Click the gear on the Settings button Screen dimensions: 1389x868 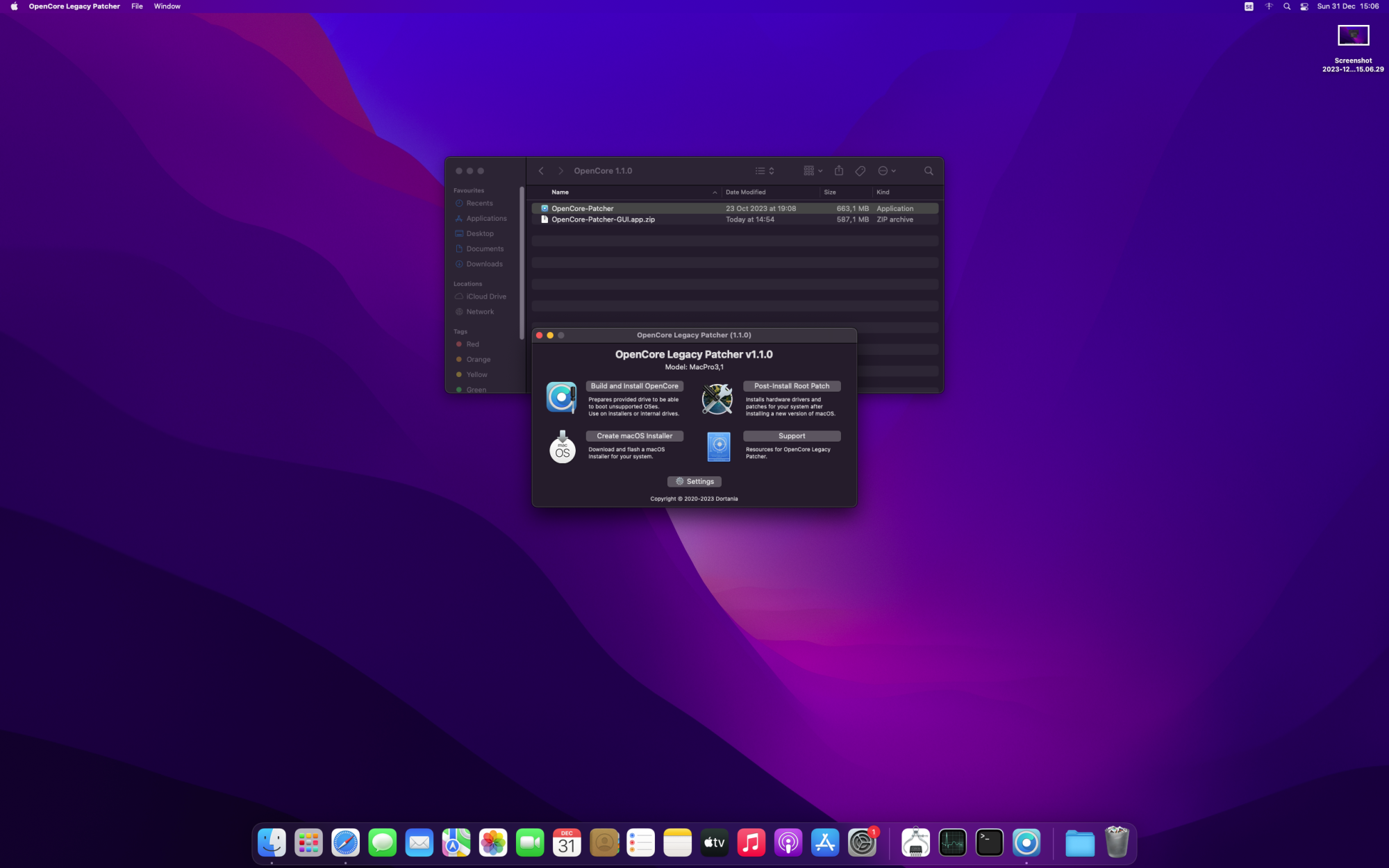679,481
